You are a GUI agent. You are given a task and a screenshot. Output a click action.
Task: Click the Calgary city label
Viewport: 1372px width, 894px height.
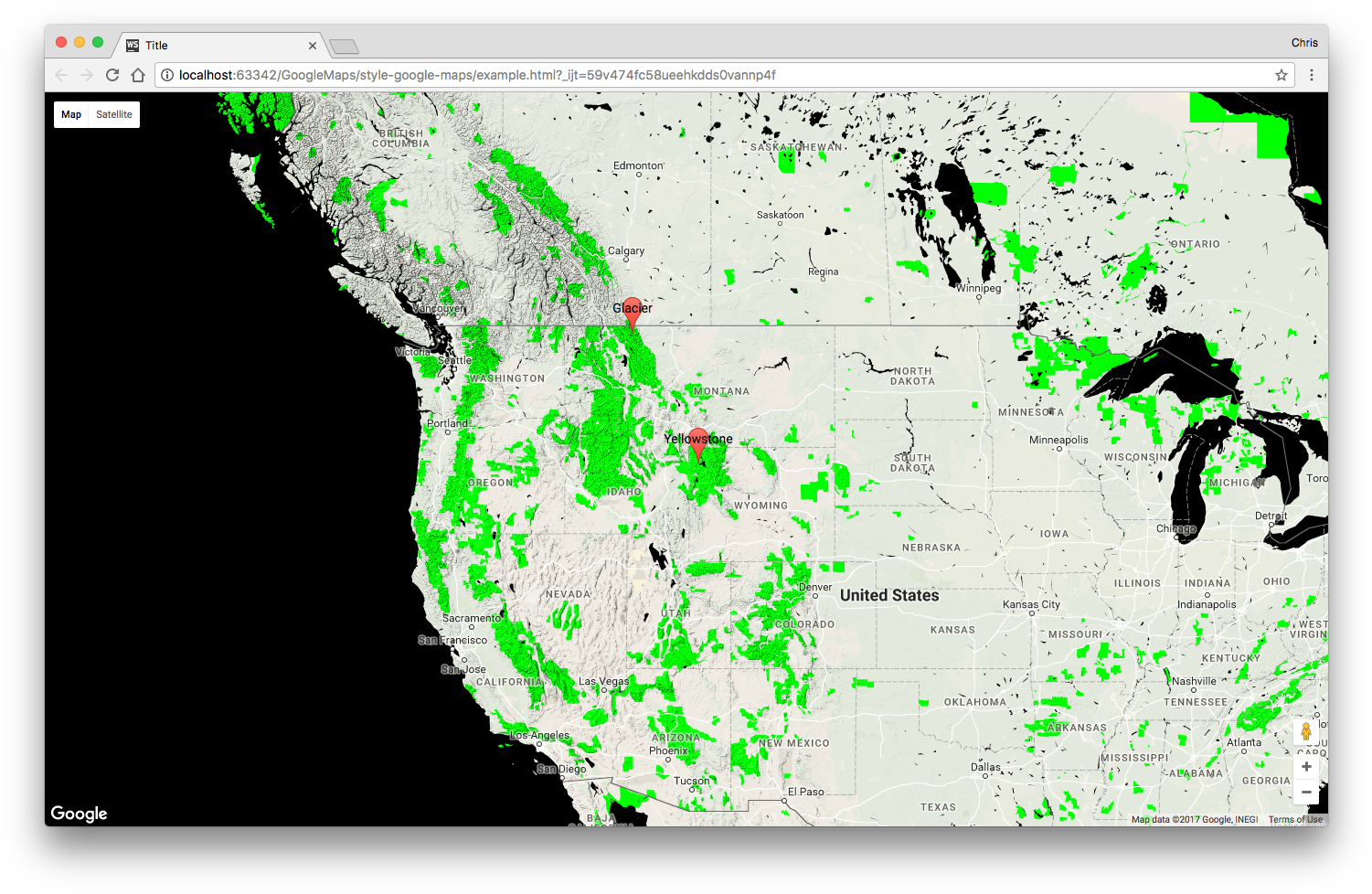coord(626,250)
